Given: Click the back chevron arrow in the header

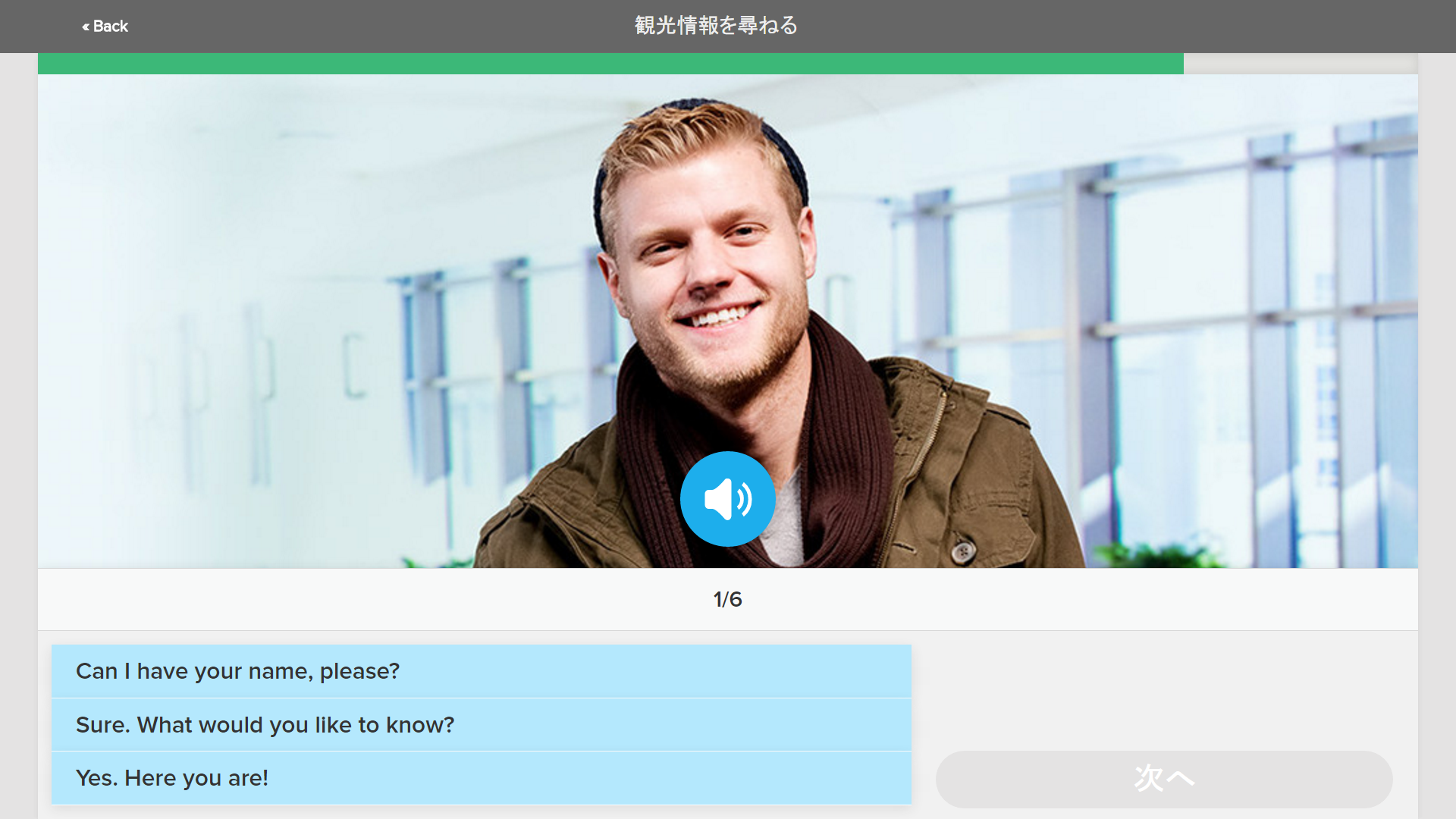Looking at the screenshot, I should [x=86, y=27].
